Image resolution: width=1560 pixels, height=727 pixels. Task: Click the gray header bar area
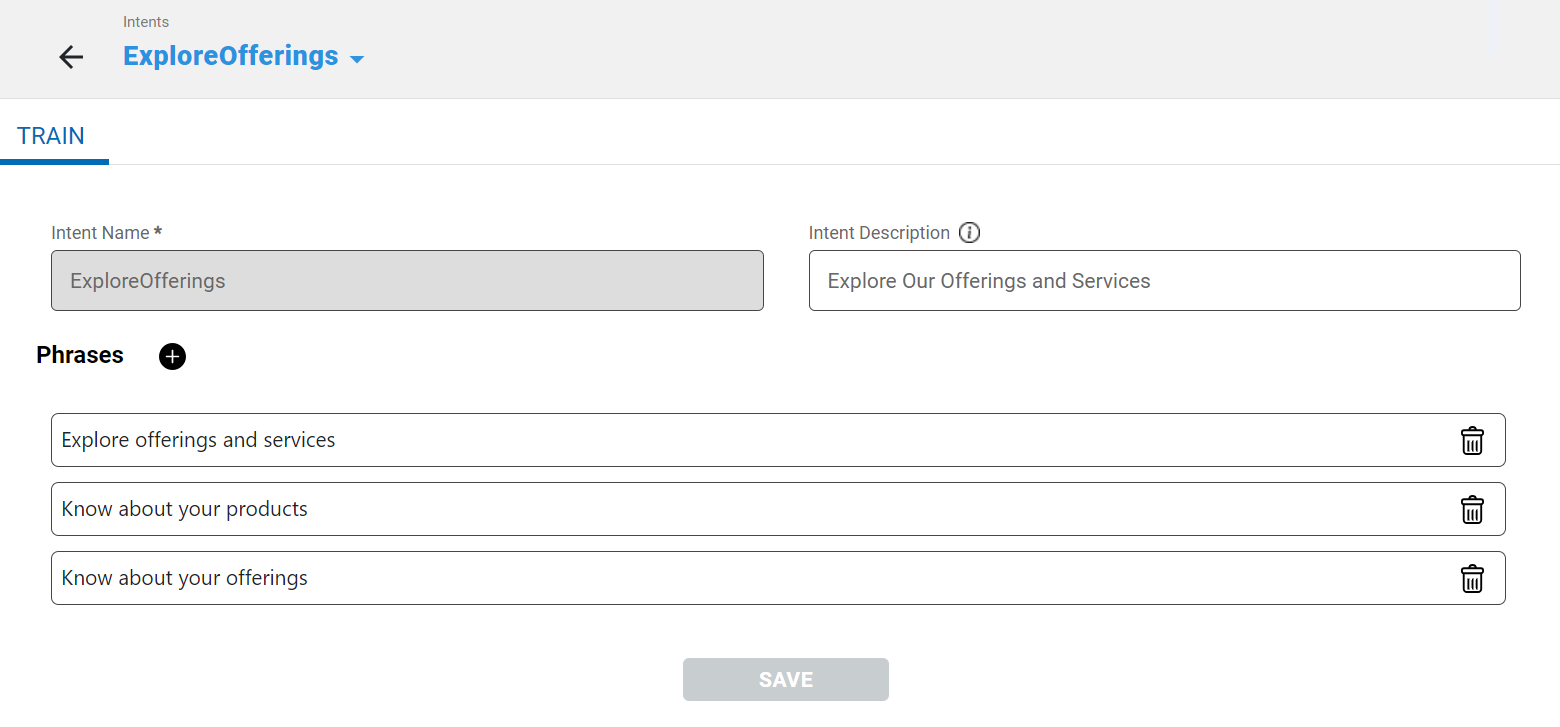click(x=900, y=50)
